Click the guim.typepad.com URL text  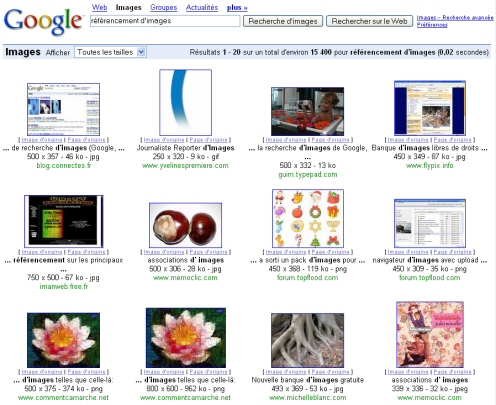tap(308, 175)
